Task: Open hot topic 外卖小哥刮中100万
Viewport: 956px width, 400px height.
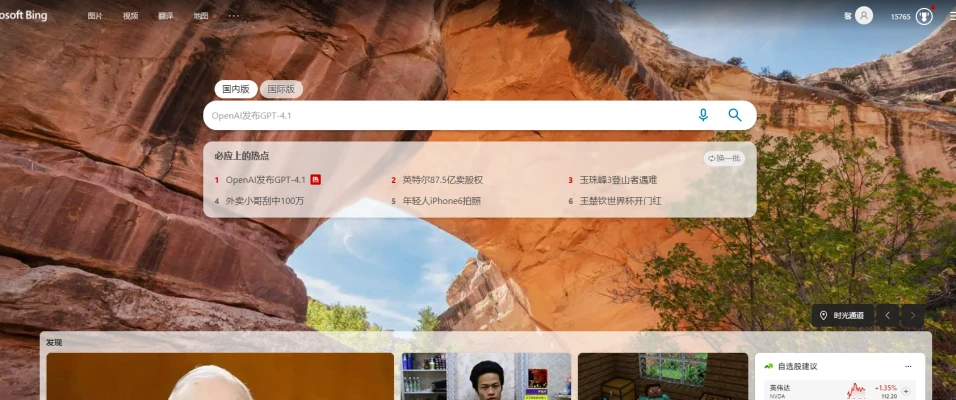Action: [x=265, y=201]
